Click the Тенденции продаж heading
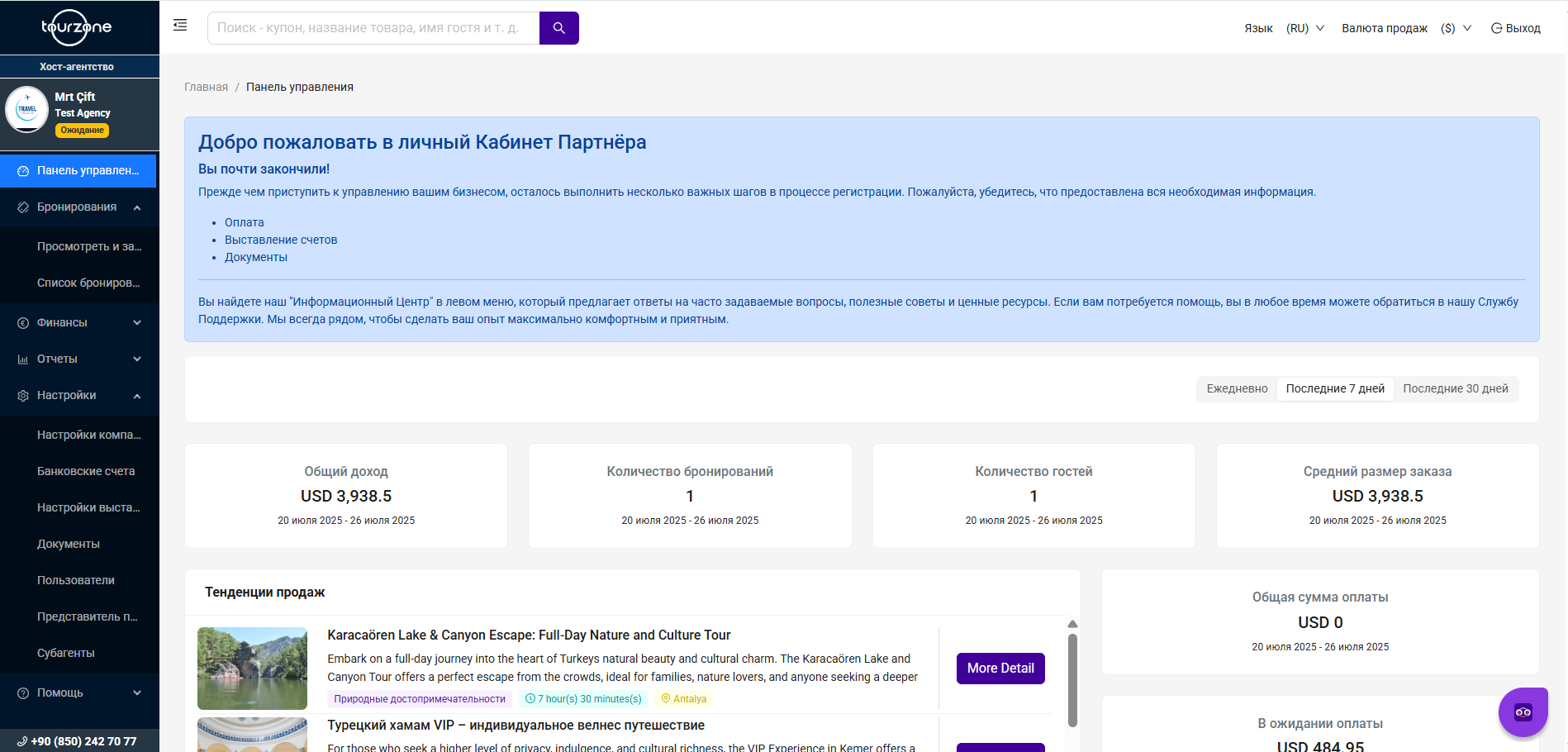 point(265,592)
